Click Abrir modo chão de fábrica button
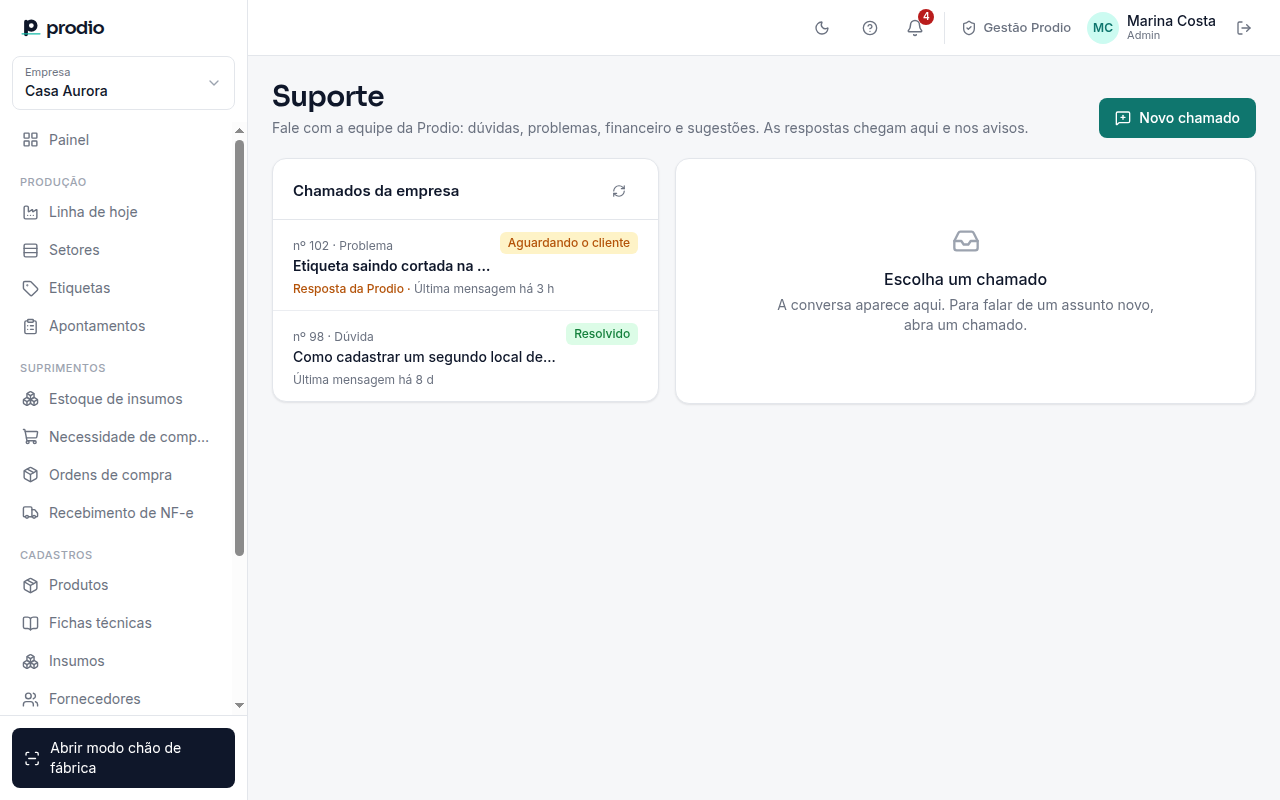 123,758
